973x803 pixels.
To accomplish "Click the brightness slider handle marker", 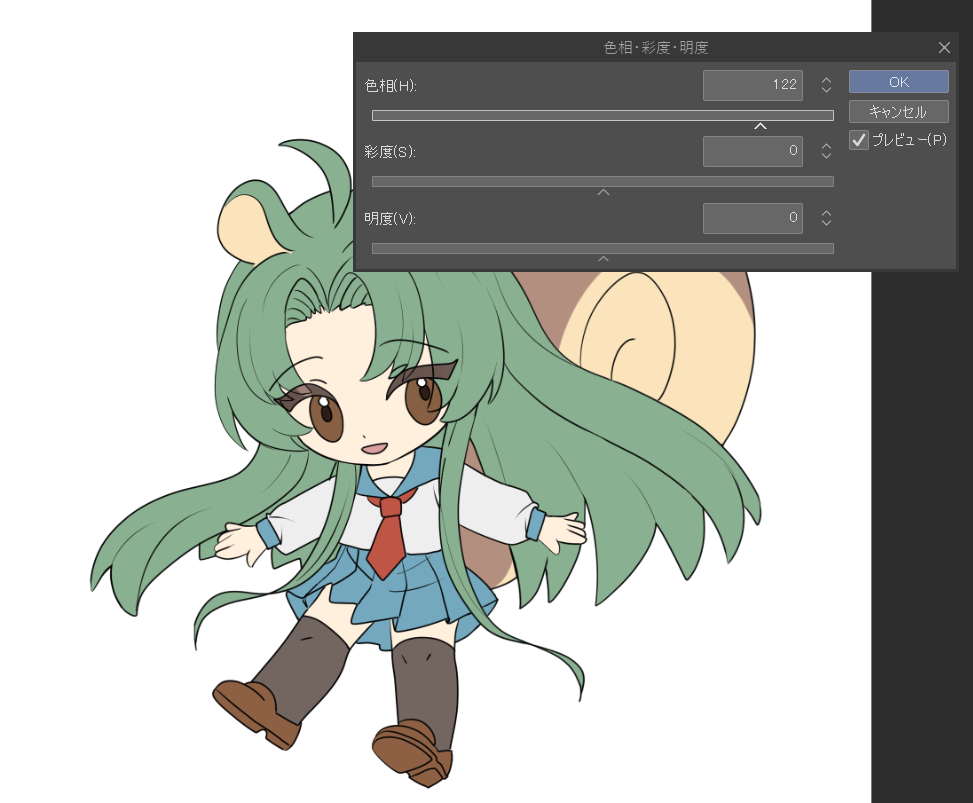I will (603, 258).
